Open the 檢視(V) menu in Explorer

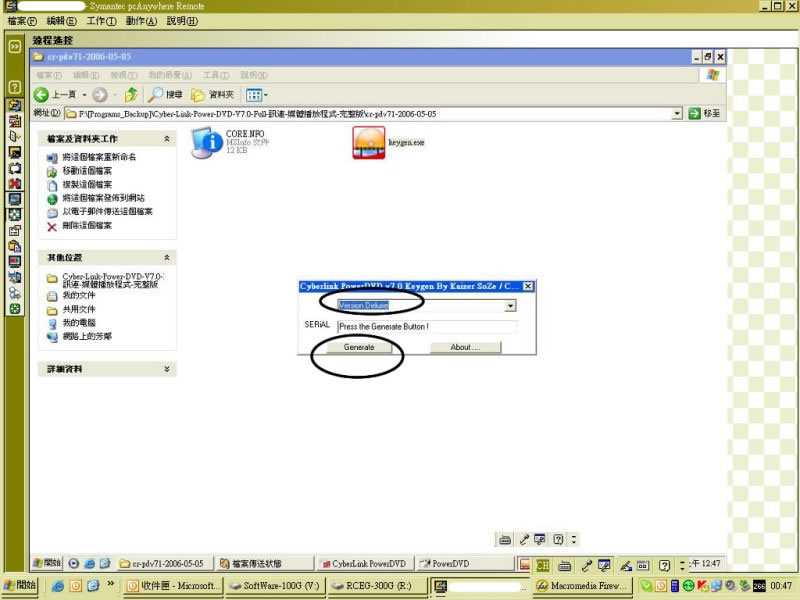pyautogui.click(x=124, y=76)
